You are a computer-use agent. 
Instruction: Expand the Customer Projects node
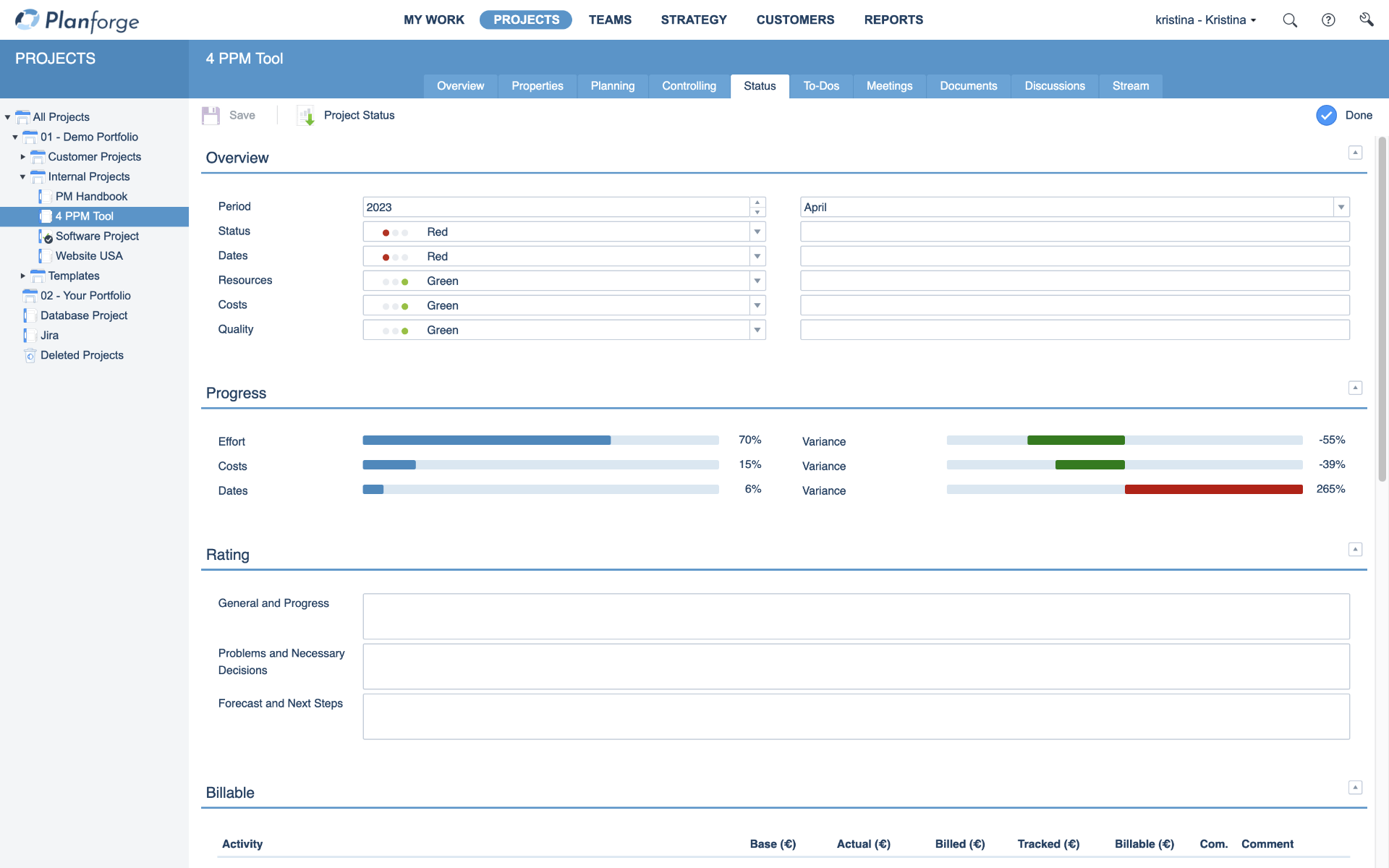(x=22, y=157)
